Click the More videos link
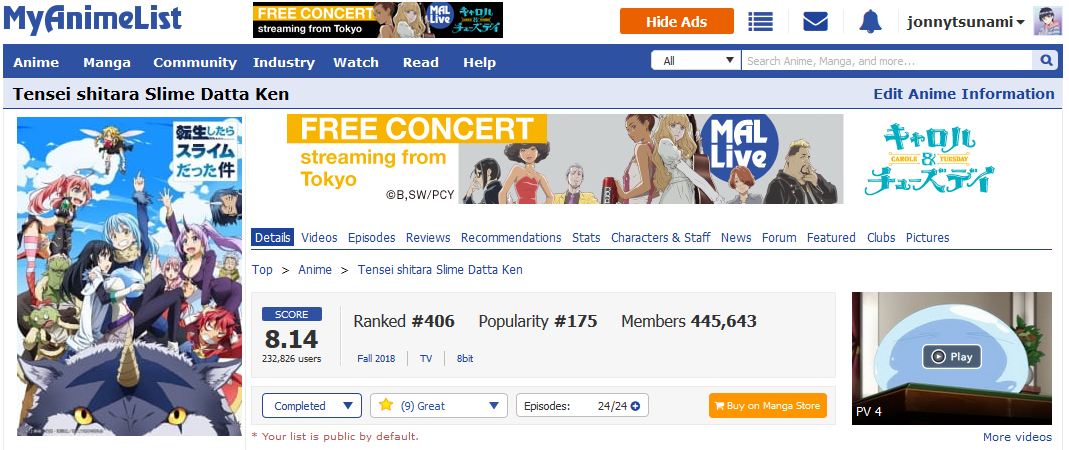The width and height of the screenshot is (1069, 450). click(x=1017, y=436)
